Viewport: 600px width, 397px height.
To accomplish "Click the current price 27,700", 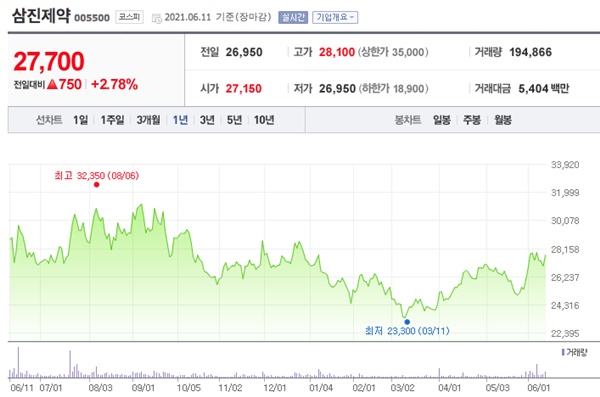I will point(49,61).
